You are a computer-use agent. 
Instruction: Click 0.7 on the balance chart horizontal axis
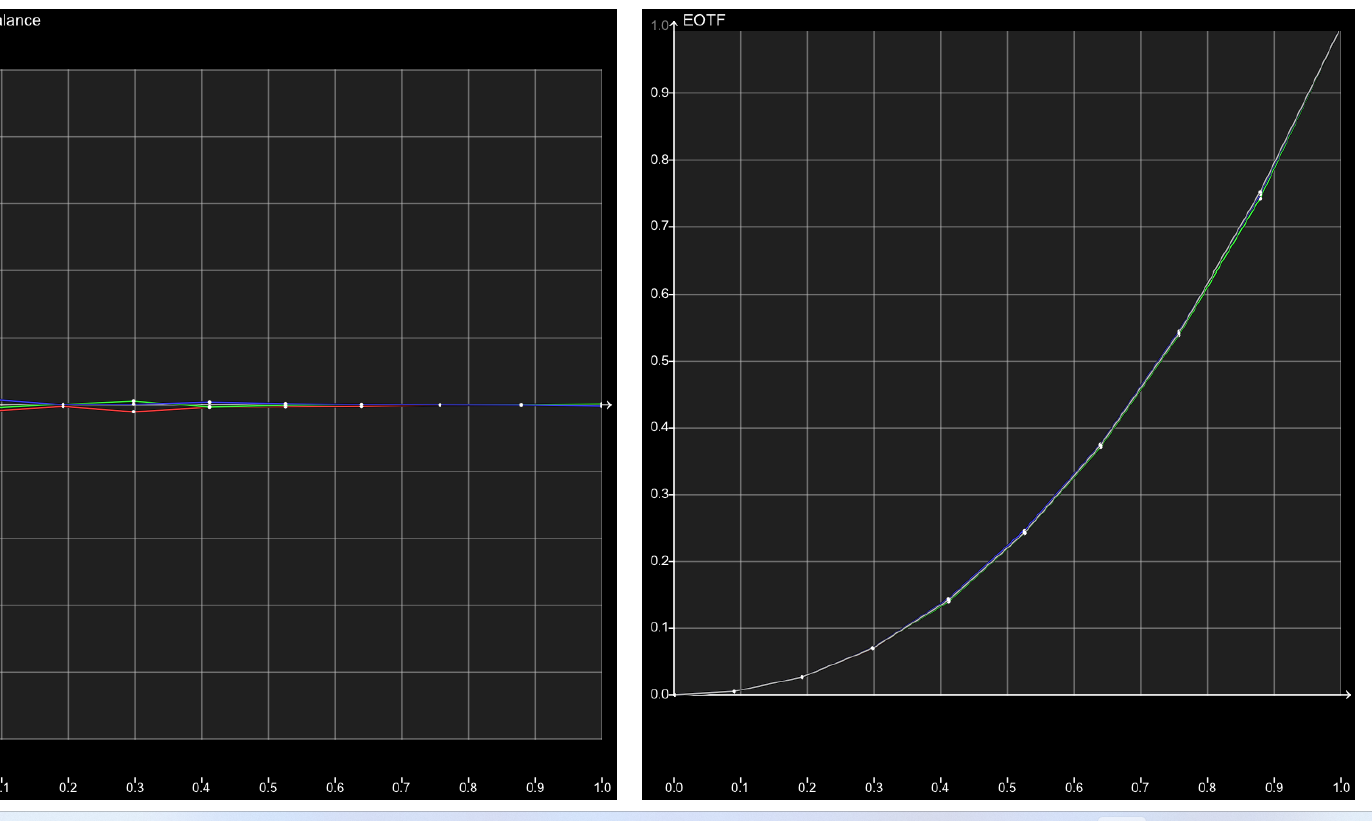(401, 787)
